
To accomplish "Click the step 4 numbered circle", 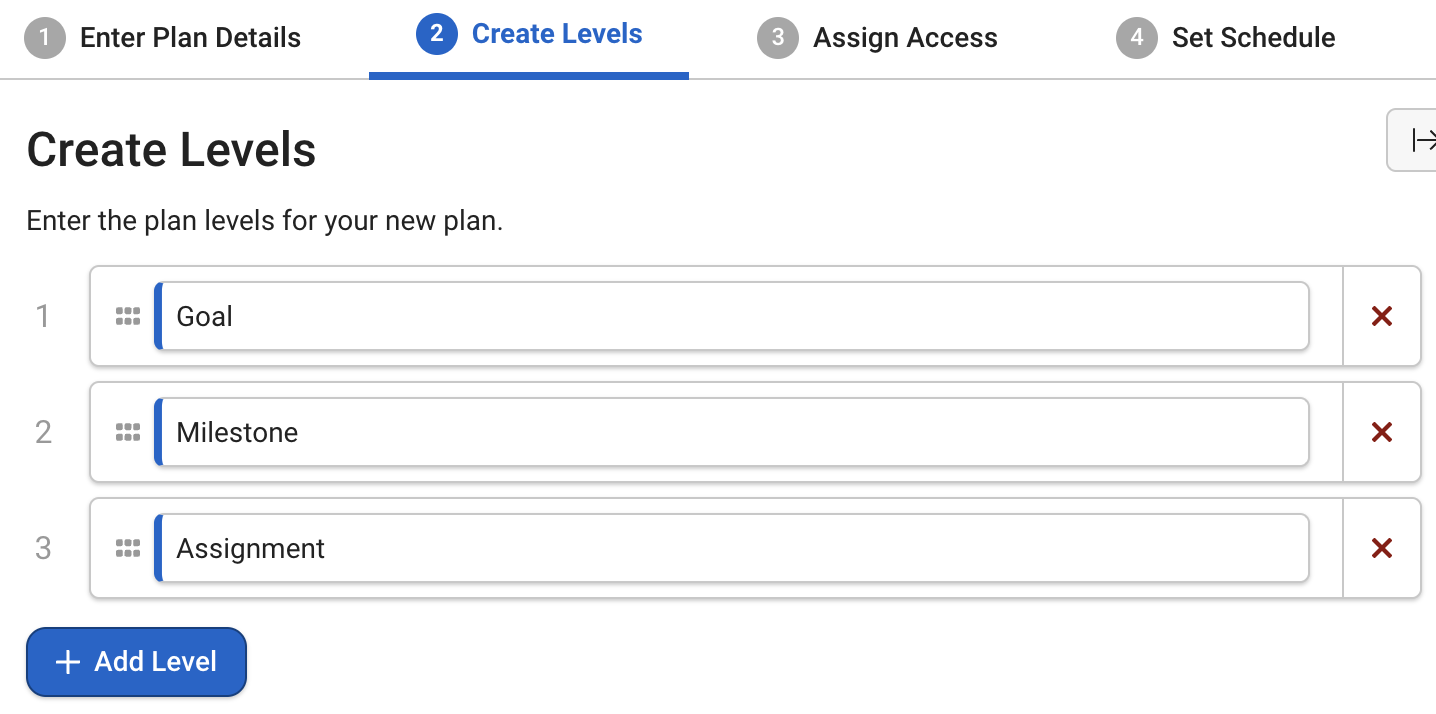I will click(1137, 37).
